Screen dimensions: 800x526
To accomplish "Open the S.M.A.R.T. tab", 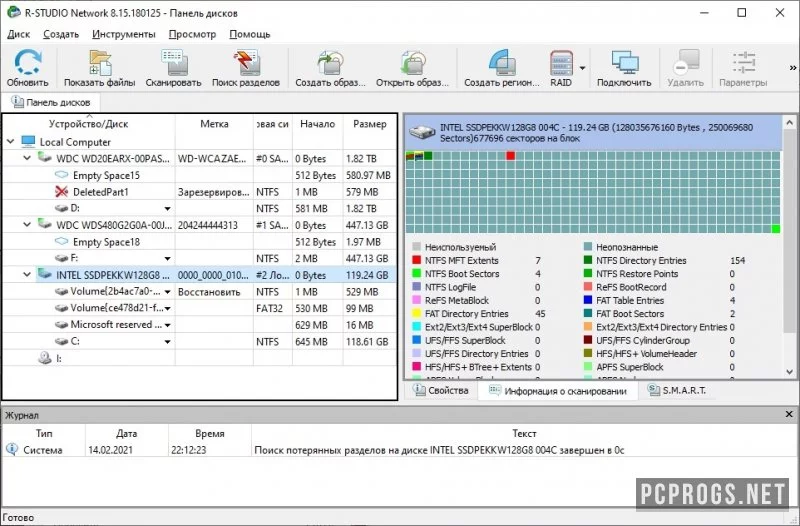I will click(x=677, y=390).
